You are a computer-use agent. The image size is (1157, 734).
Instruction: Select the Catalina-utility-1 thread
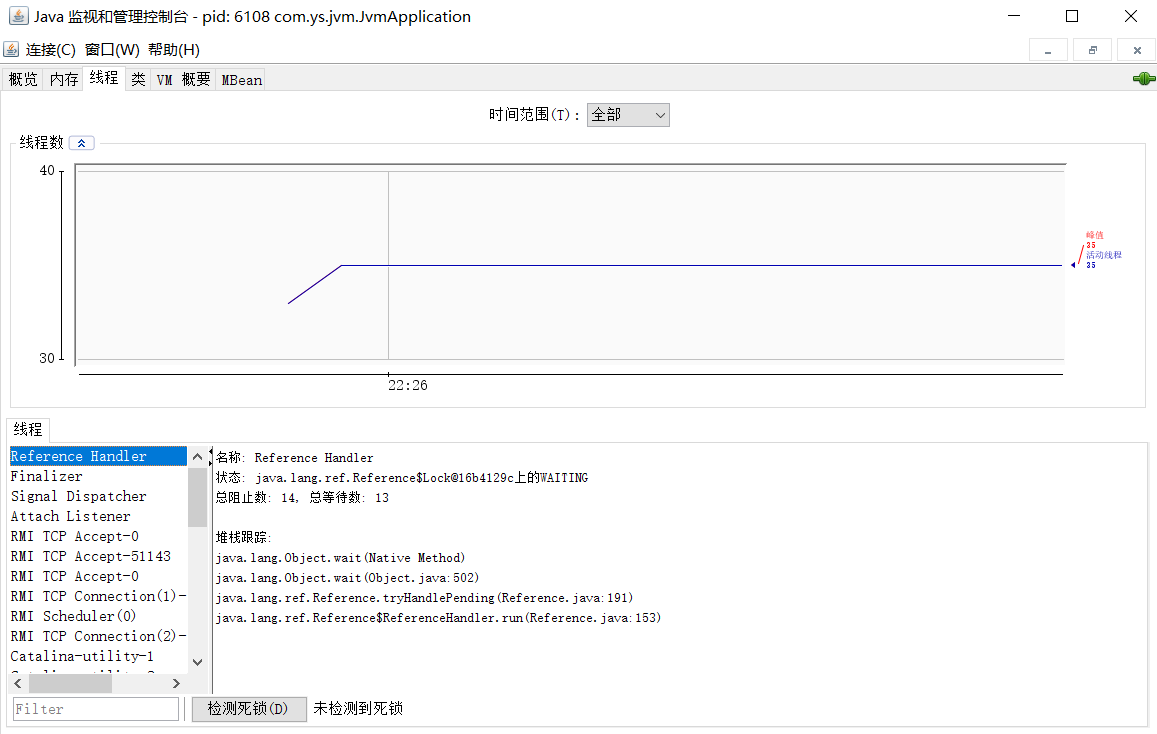[98, 656]
